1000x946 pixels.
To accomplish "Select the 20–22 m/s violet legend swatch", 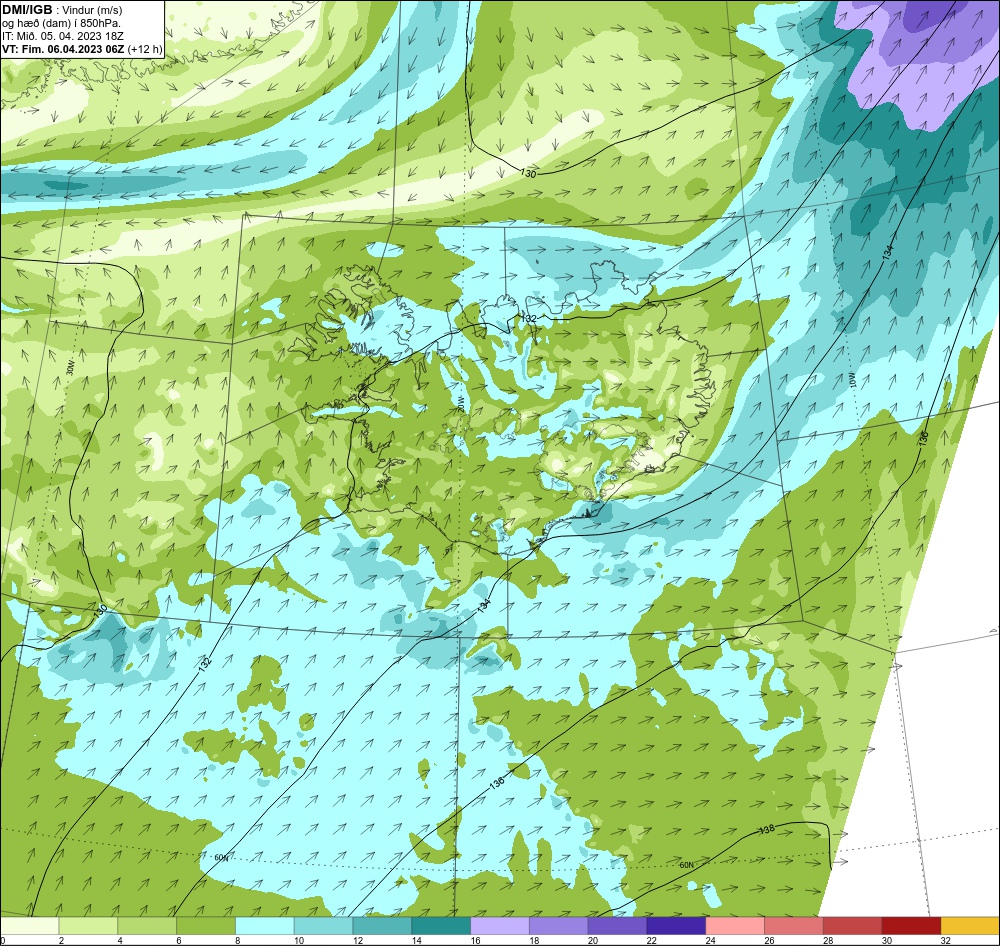I will click(x=617, y=926).
